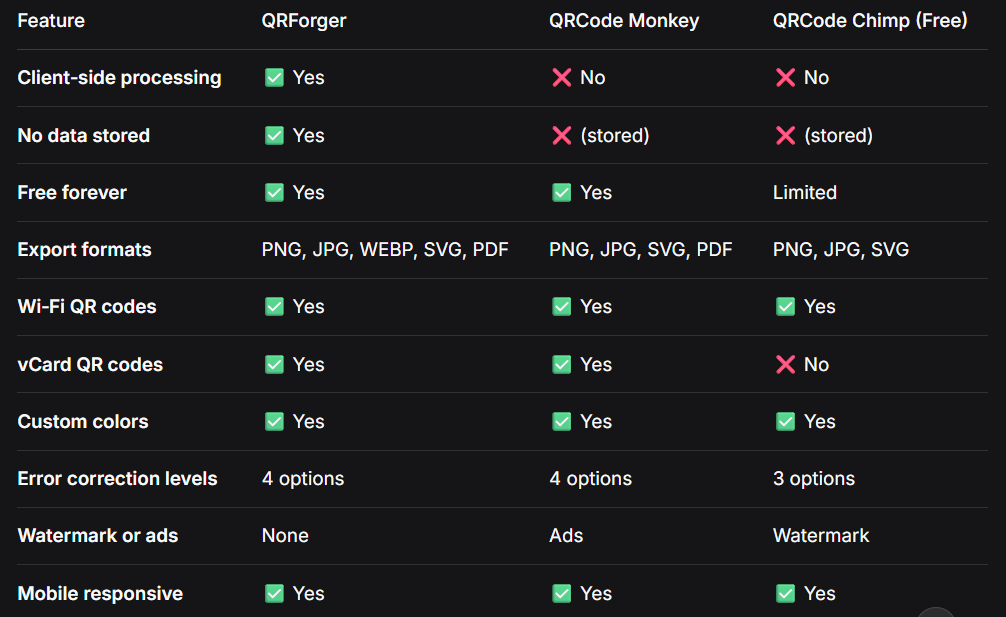The height and width of the screenshot is (617, 1006).
Task: Click the 'Watermark' cell for QRCode Chimp
Action: pyautogui.click(x=821, y=536)
